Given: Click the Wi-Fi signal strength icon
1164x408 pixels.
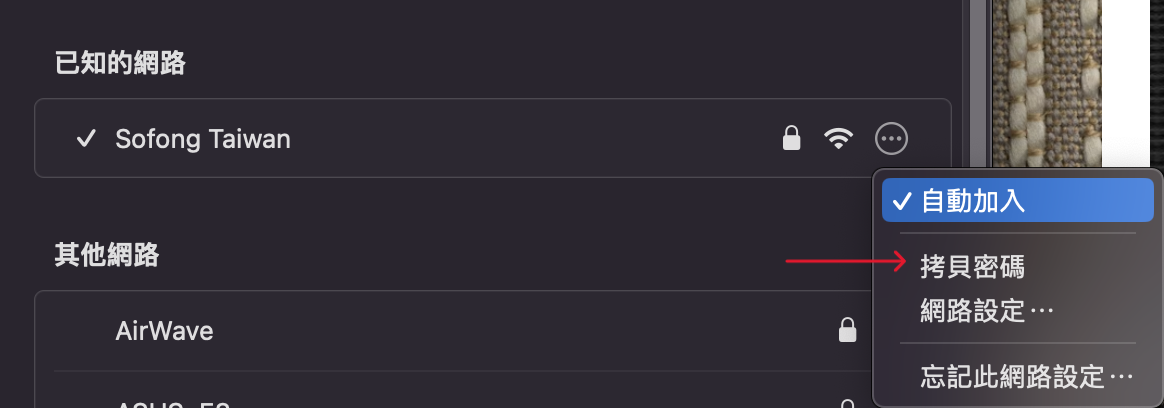Looking at the screenshot, I should coord(838,139).
